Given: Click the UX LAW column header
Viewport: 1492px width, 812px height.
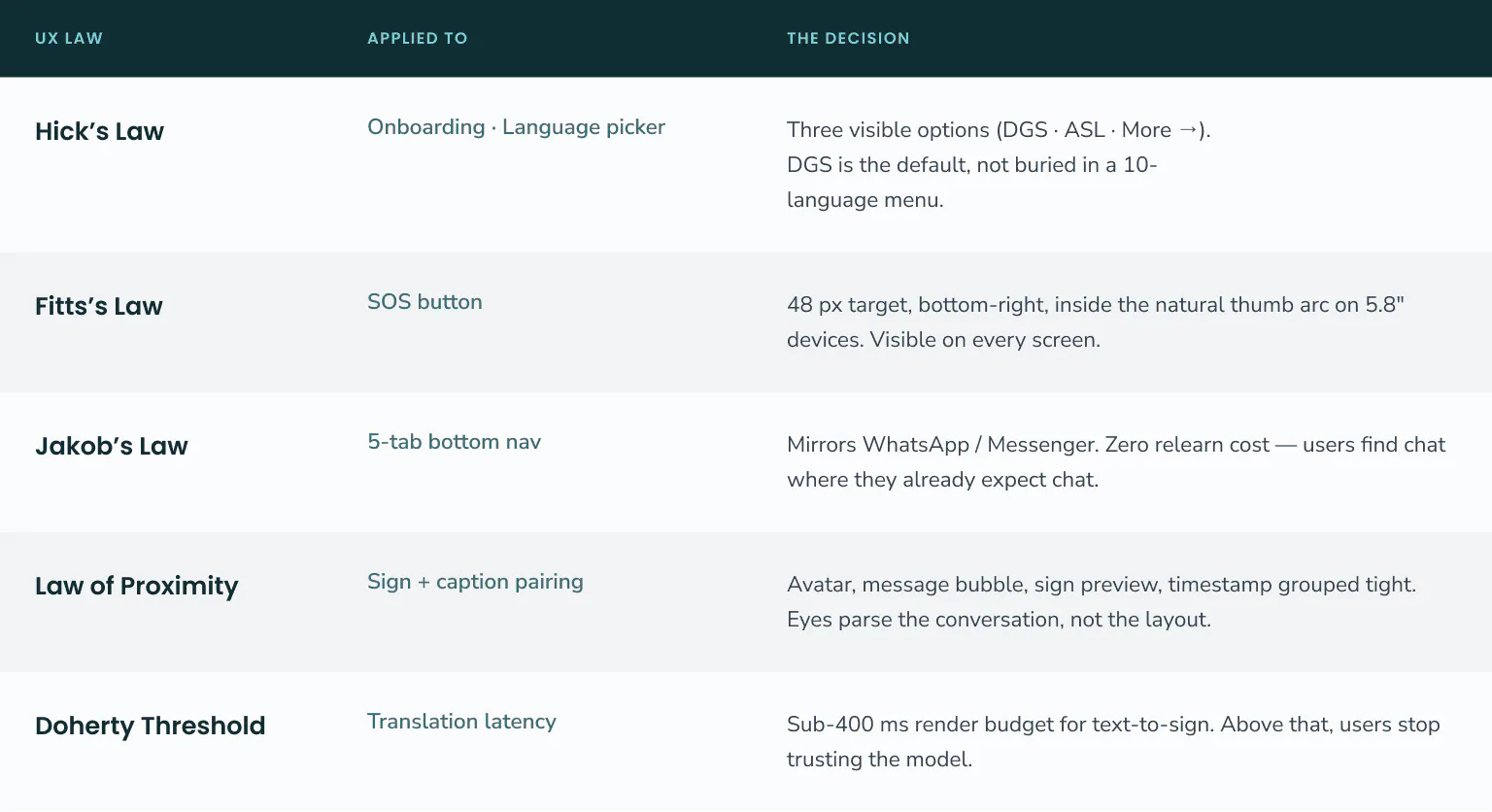Looking at the screenshot, I should click(x=69, y=39).
